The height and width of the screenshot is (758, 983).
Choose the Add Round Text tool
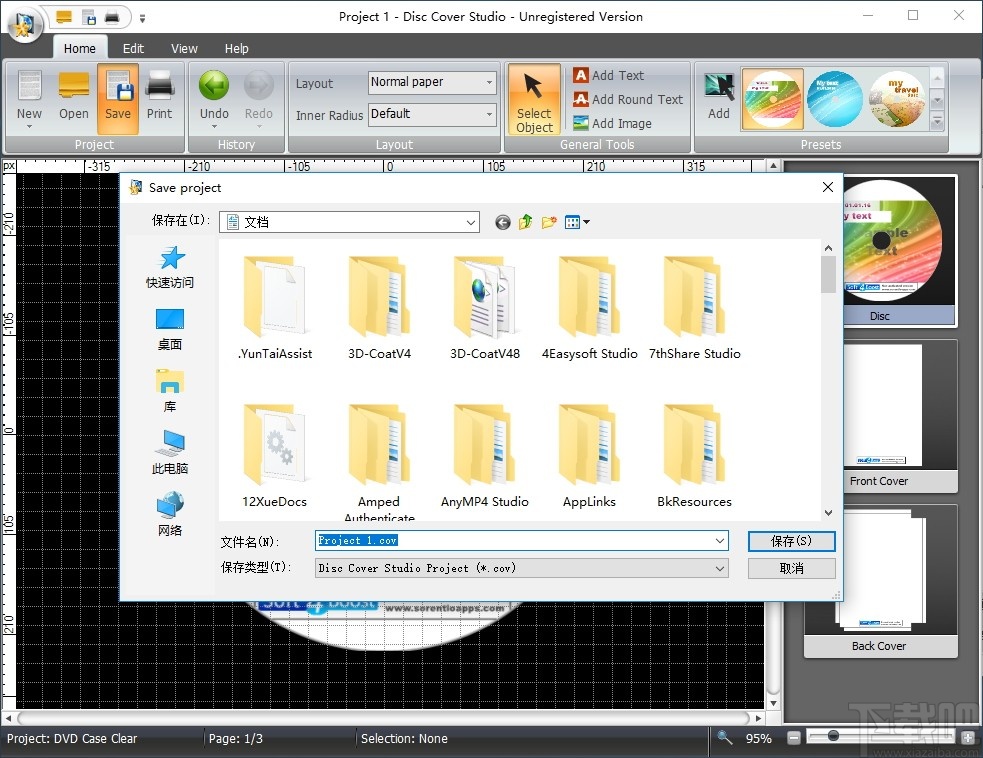pyautogui.click(x=628, y=99)
